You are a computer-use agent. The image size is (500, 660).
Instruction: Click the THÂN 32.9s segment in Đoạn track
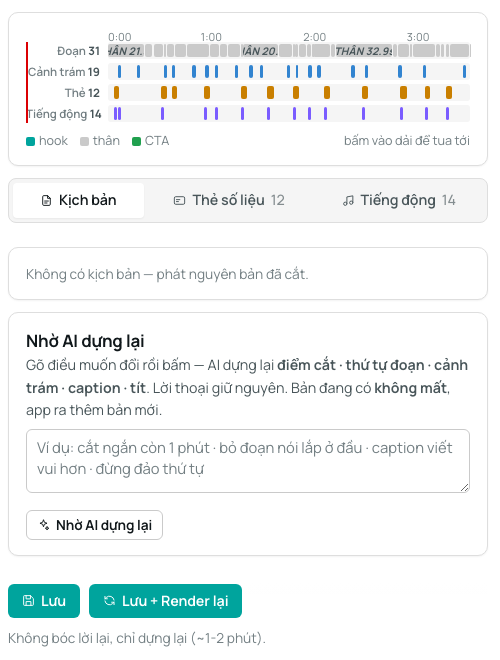point(364,51)
